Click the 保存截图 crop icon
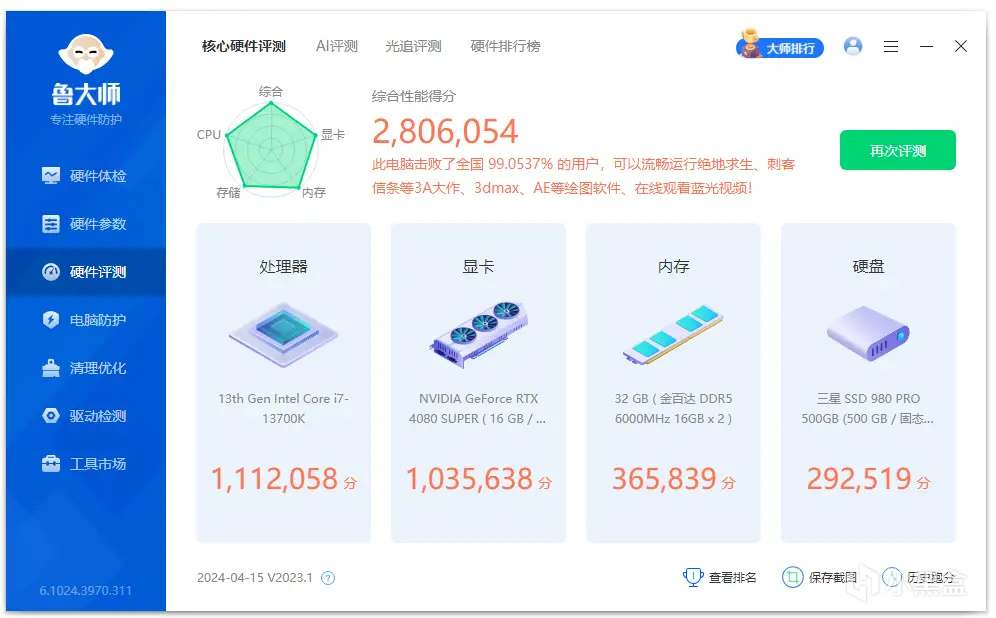 [x=792, y=577]
